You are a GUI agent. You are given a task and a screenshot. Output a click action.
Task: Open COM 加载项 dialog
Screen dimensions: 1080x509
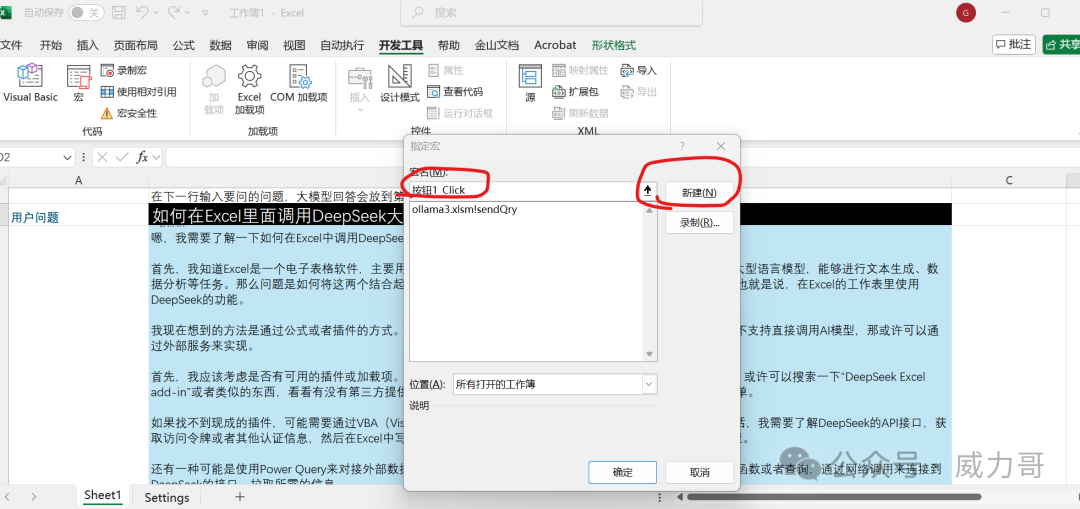pos(298,83)
